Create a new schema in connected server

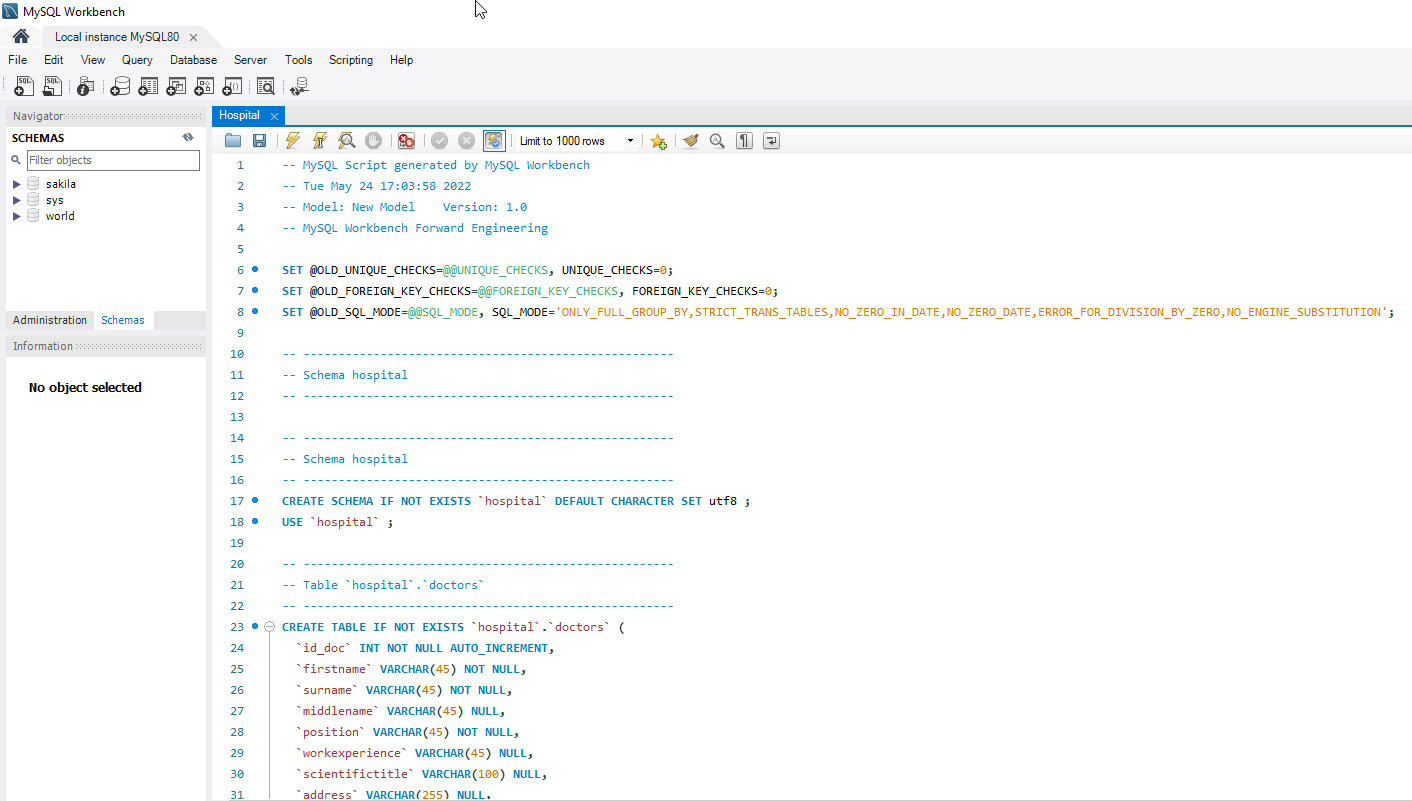[120, 87]
